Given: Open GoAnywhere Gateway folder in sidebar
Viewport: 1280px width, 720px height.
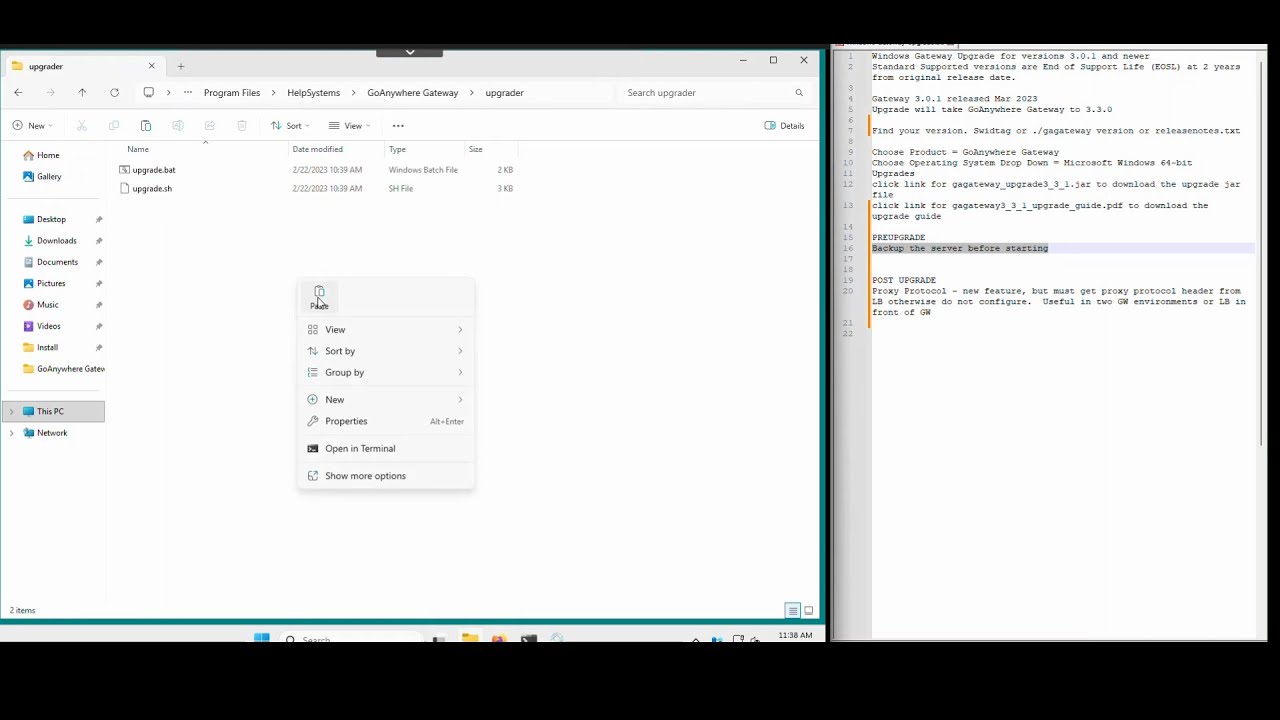Looking at the screenshot, I should (x=62, y=369).
